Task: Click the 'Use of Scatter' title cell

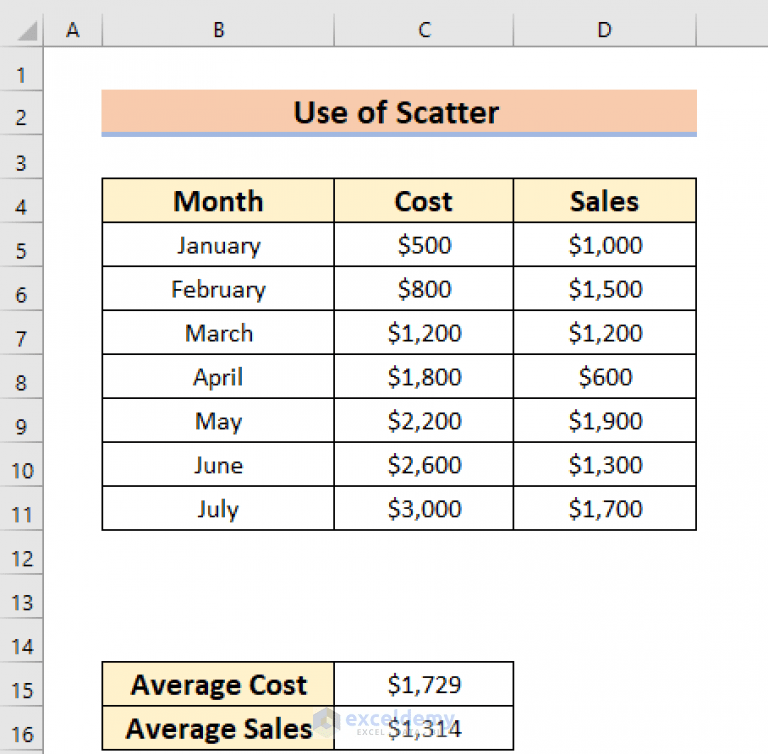Action: pyautogui.click(x=398, y=113)
